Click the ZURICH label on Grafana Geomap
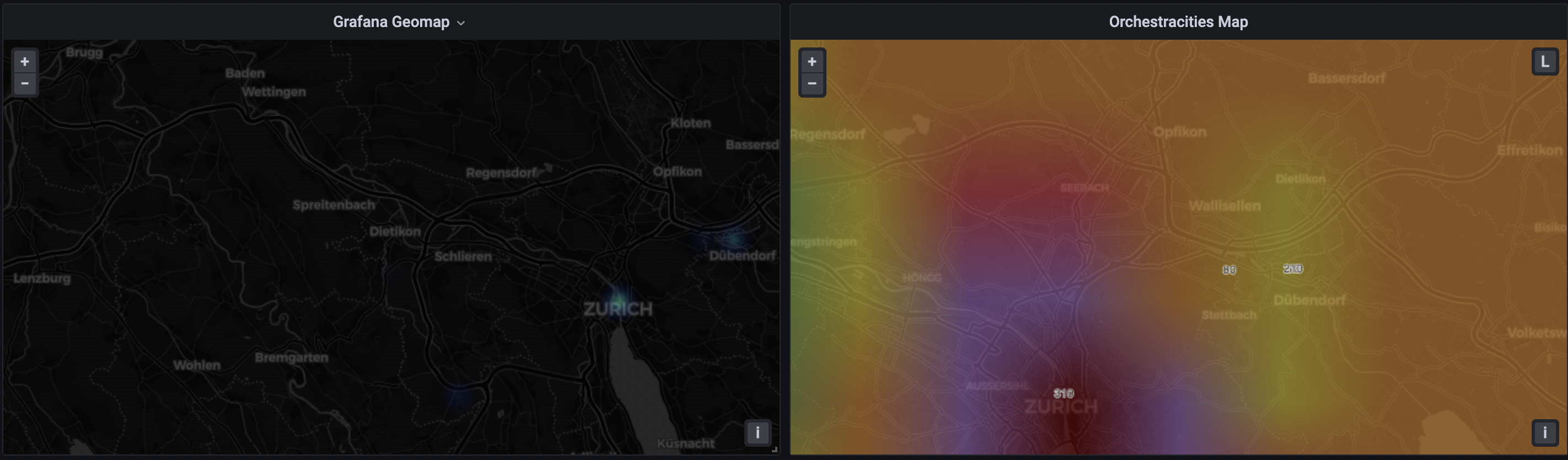Image resolution: width=1568 pixels, height=460 pixels. pyautogui.click(x=619, y=309)
